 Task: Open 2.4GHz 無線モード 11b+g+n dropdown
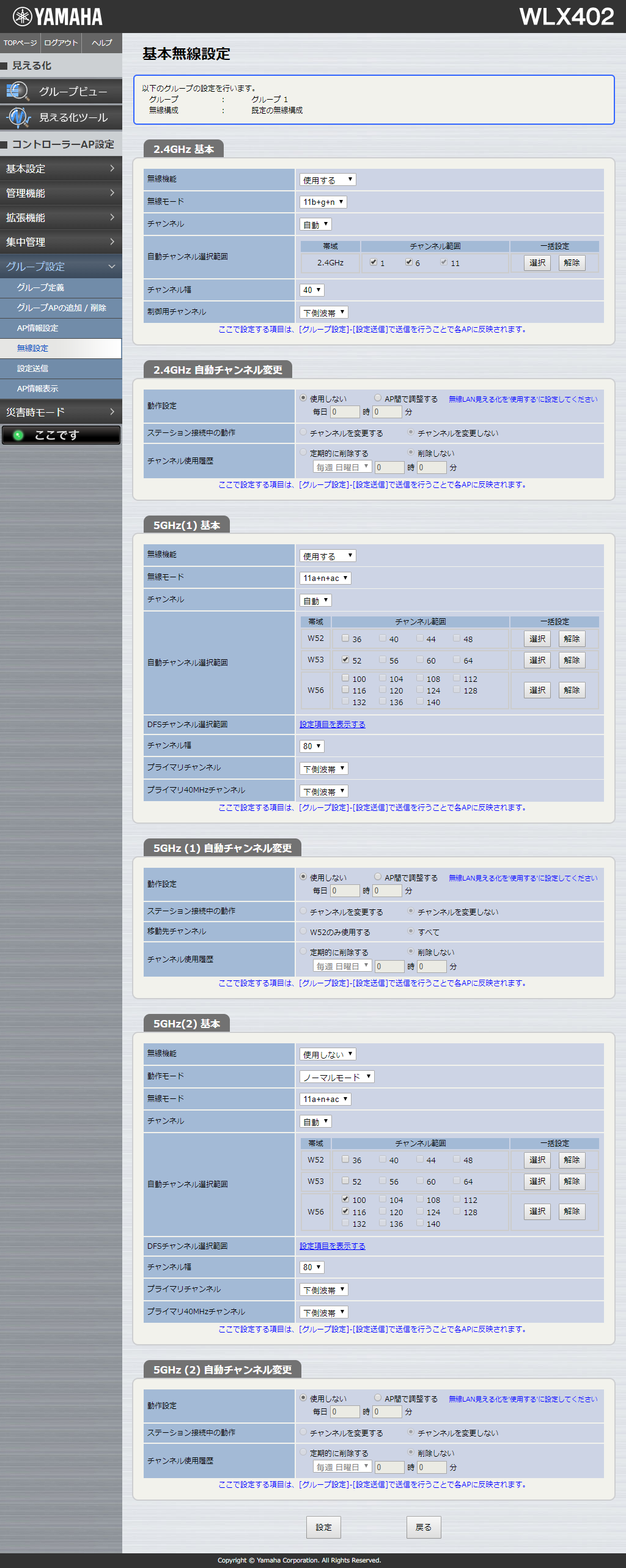click(323, 202)
